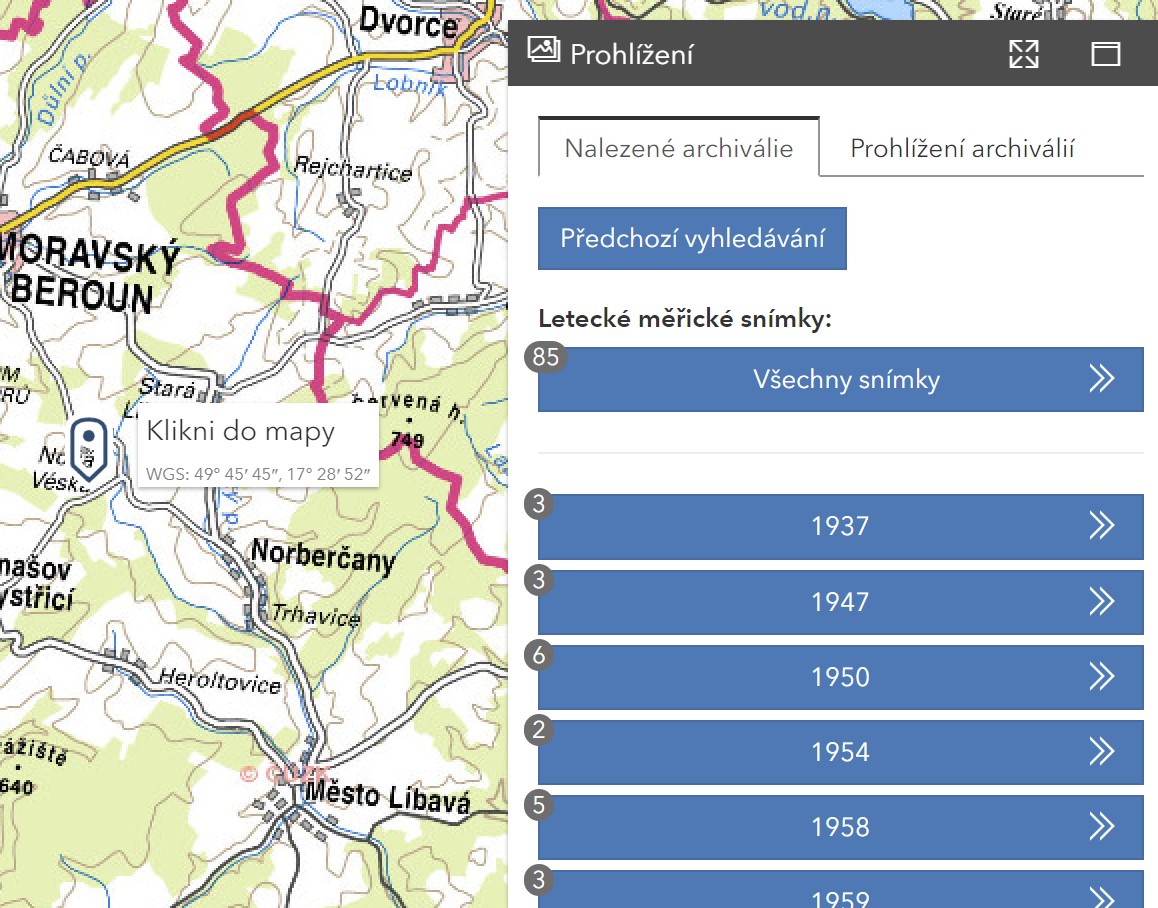Viewport: 1158px width, 908px height.
Task: Click the fullscreen expand icon in the panel header
Action: click(1024, 54)
